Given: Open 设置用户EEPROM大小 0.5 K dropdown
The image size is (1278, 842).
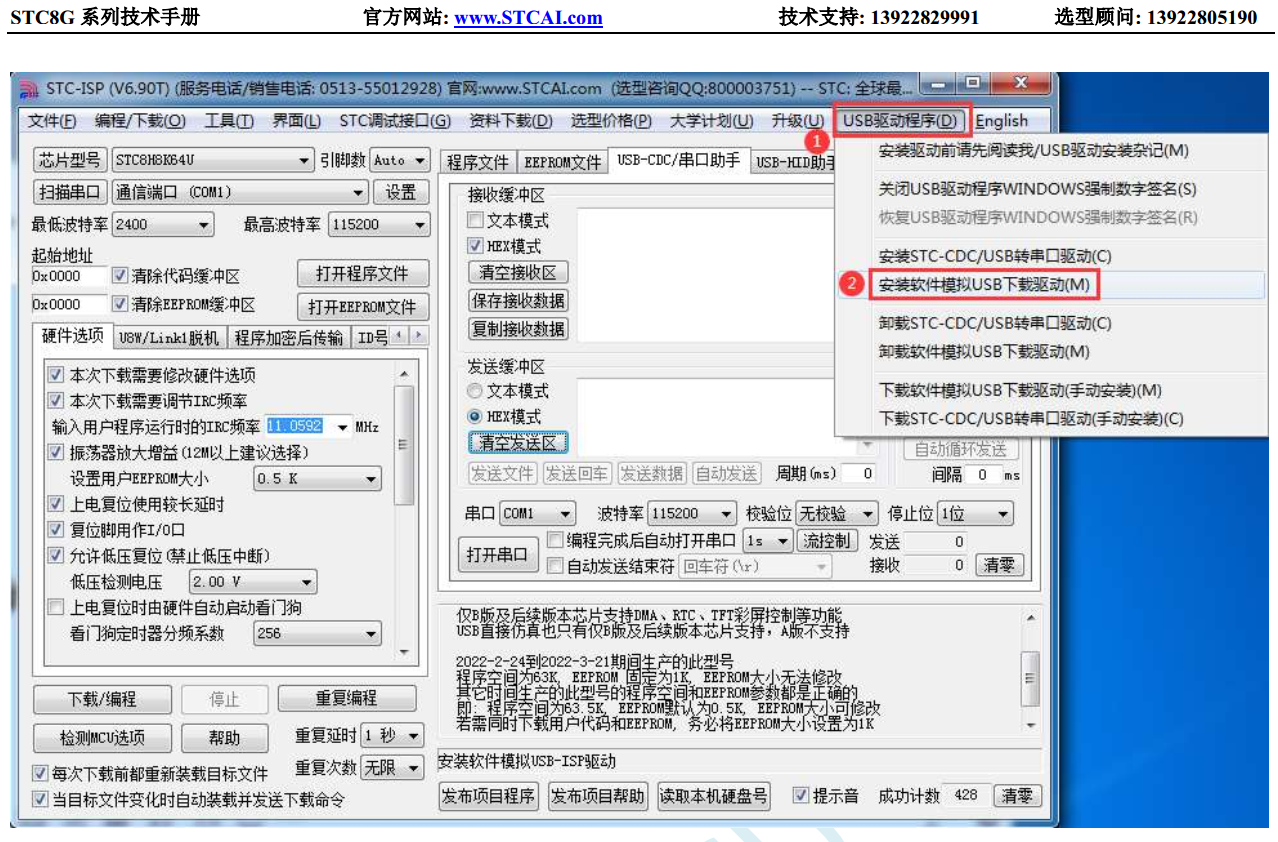Looking at the screenshot, I should (x=318, y=479).
